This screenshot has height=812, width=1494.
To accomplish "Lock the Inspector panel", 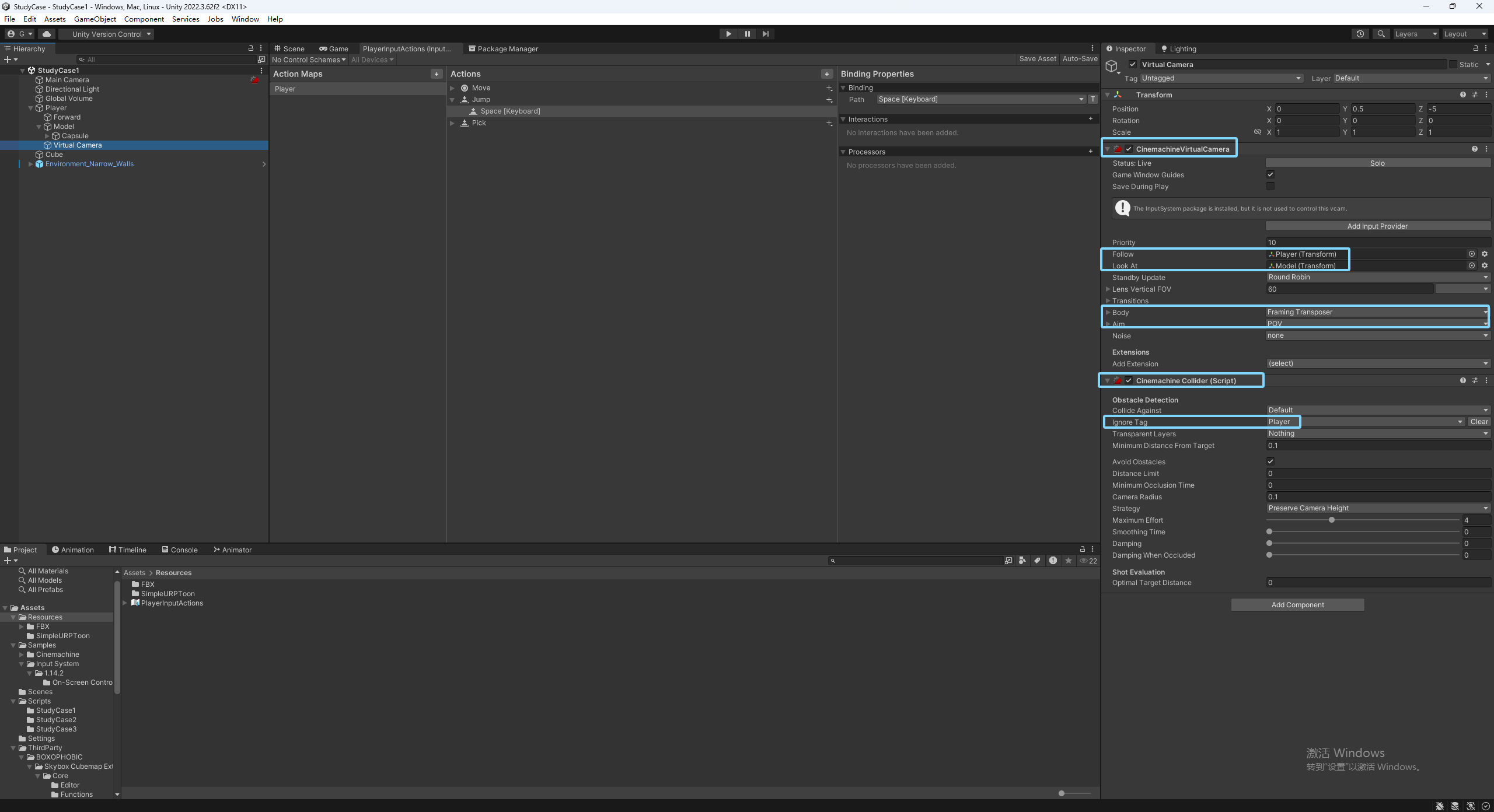I will (1475, 48).
